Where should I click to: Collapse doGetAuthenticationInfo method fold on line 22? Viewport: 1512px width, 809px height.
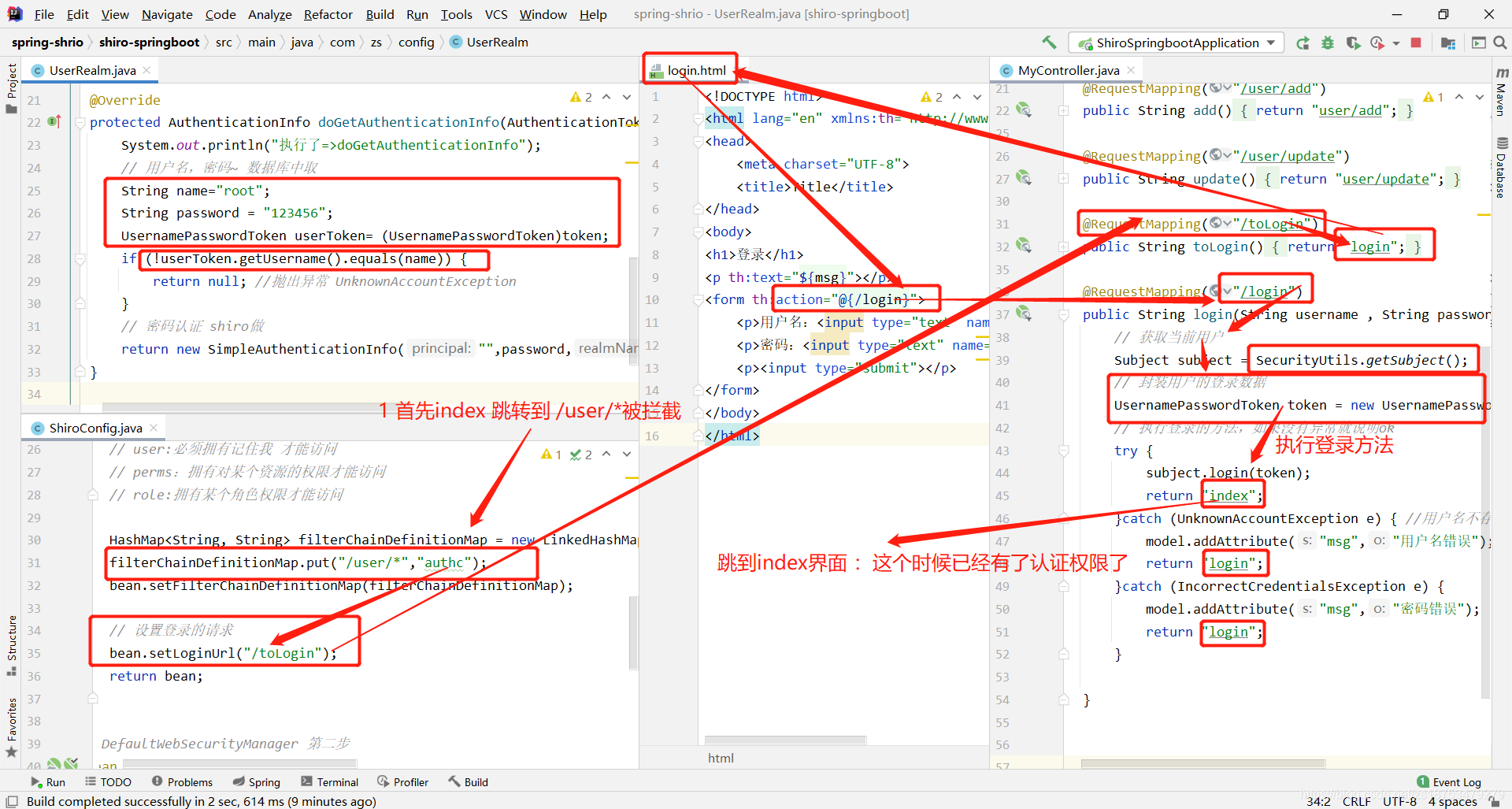[x=80, y=123]
